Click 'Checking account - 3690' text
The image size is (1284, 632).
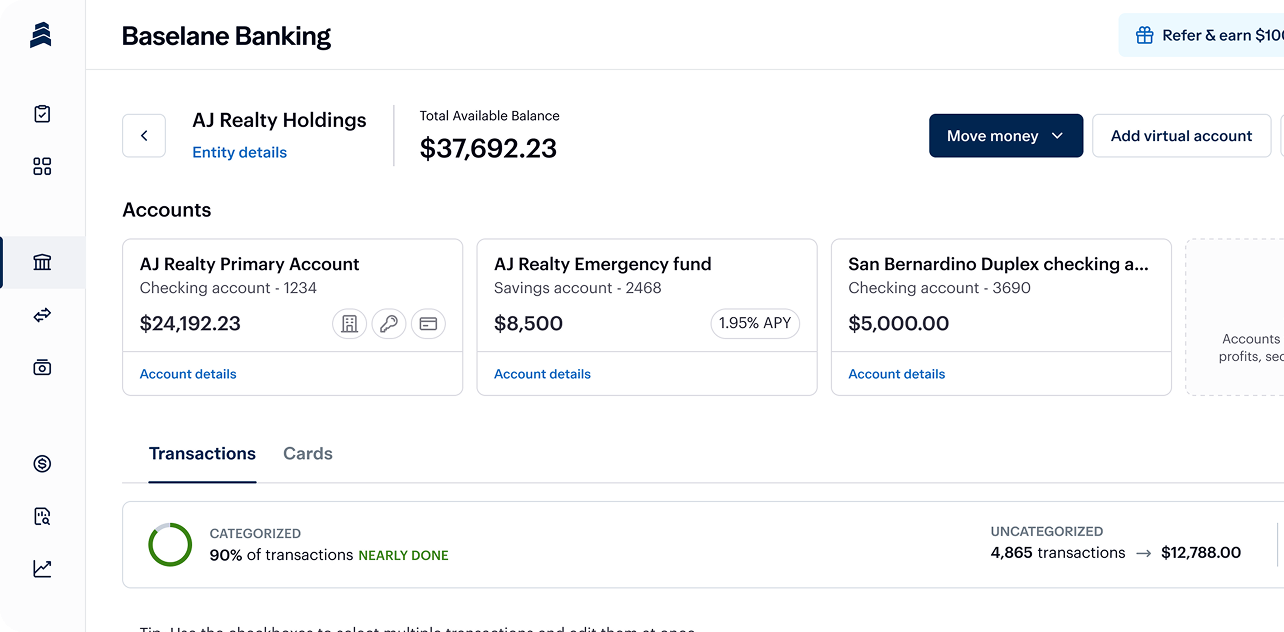(939, 288)
